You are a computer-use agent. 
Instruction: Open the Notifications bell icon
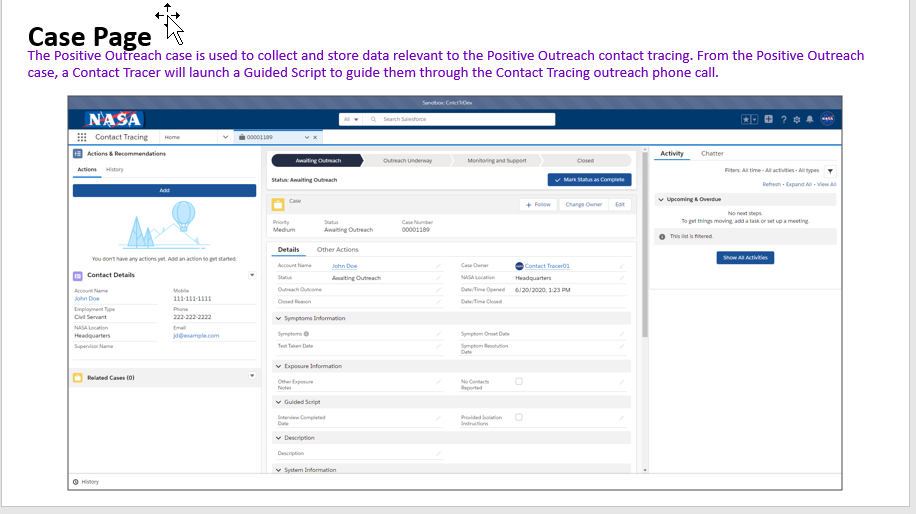click(x=810, y=119)
